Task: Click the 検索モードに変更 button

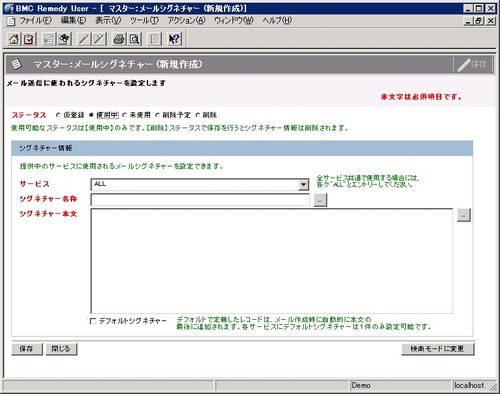Action: tap(437, 349)
